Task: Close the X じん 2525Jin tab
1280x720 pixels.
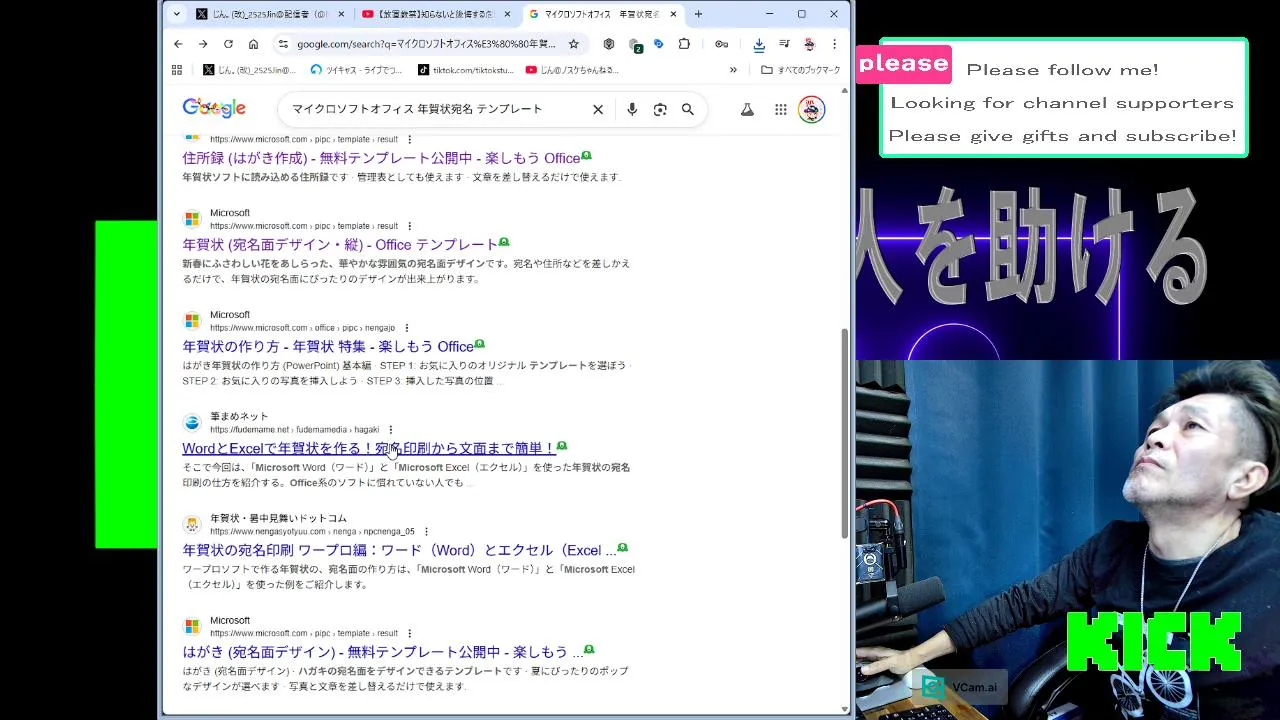Action: pyautogui.click(x=340, y=14)
